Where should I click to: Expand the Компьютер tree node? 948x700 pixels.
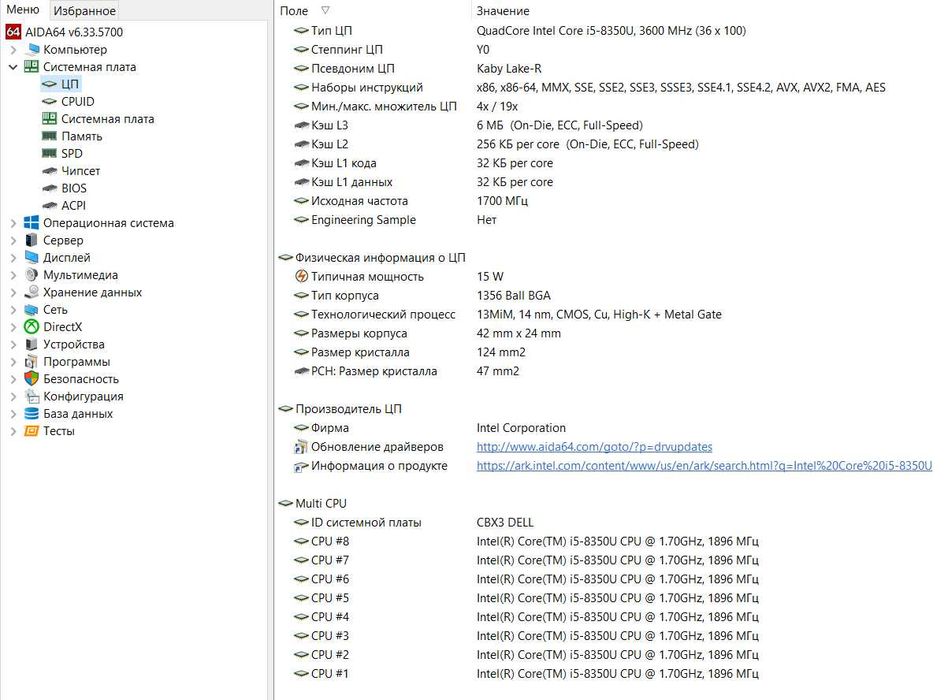tap(13, 50)
